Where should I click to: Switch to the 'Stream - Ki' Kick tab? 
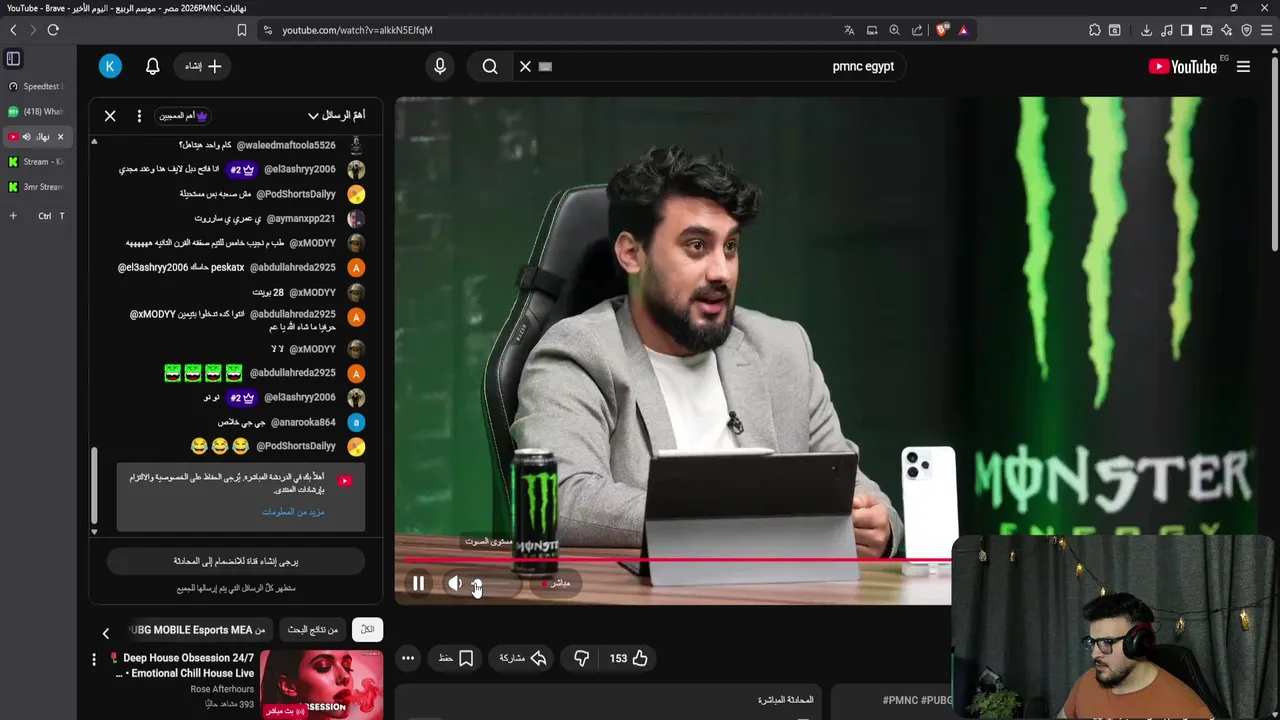point(36,162)
